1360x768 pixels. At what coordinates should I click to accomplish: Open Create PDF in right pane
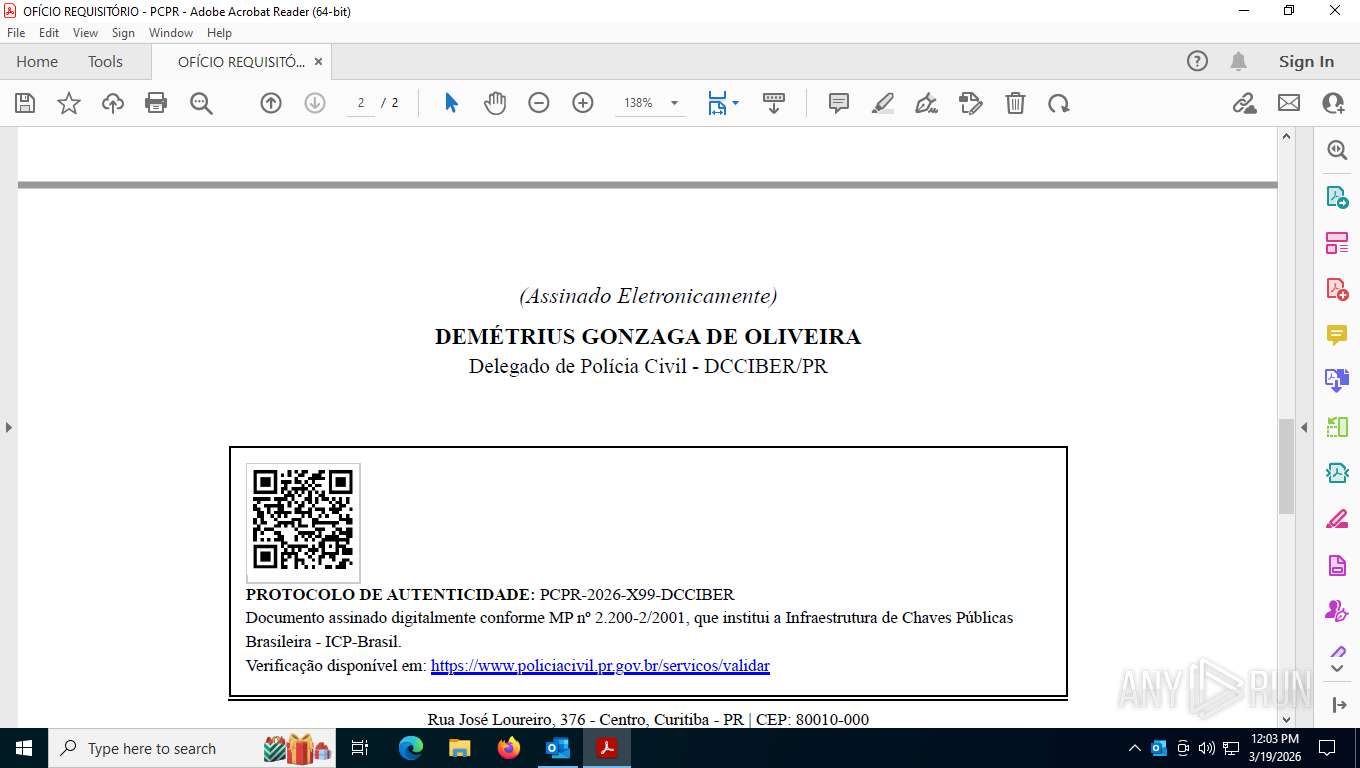point(1337,290)
